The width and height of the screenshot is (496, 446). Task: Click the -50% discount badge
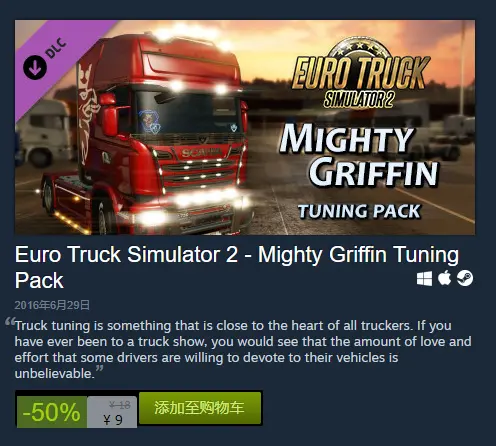click(x=52, y=412)
